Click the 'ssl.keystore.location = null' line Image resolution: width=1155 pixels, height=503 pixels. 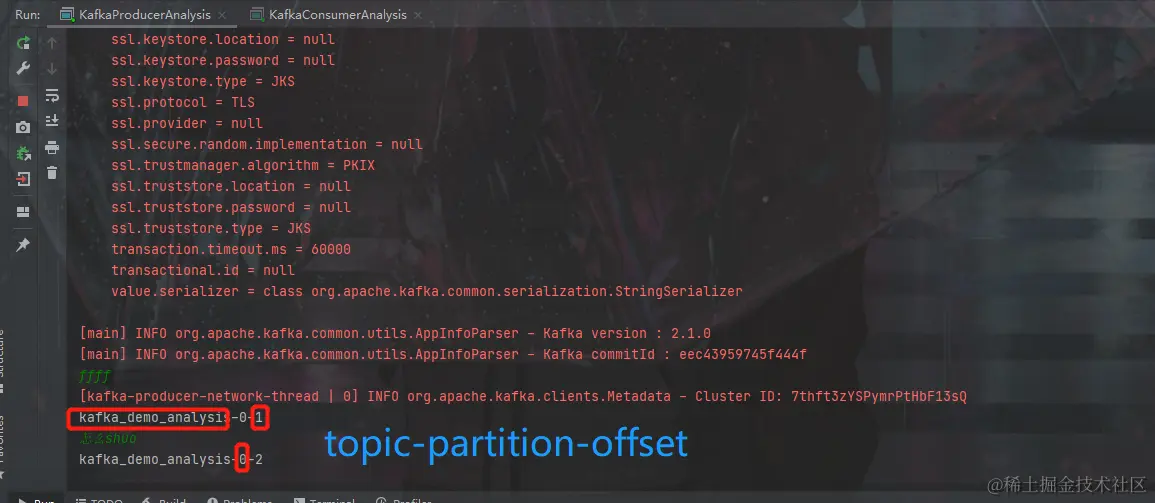pos(222,39)
